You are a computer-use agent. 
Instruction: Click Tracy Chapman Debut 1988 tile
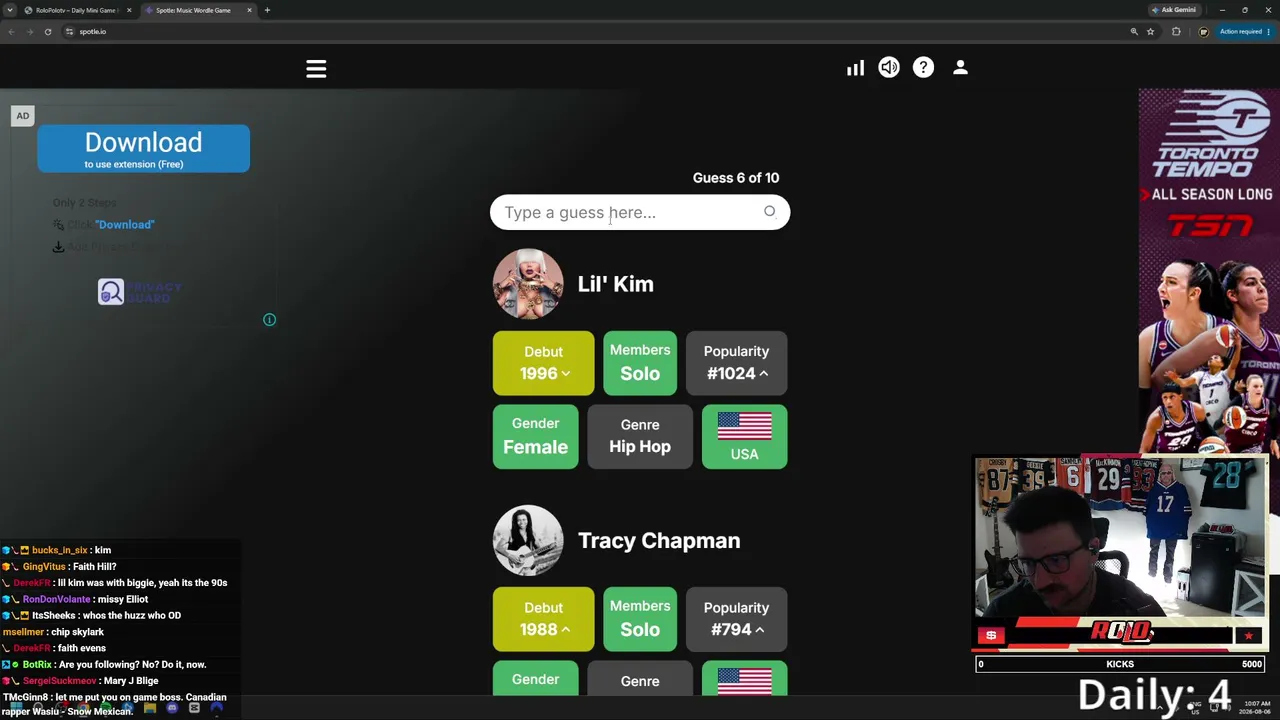(543, 619)
